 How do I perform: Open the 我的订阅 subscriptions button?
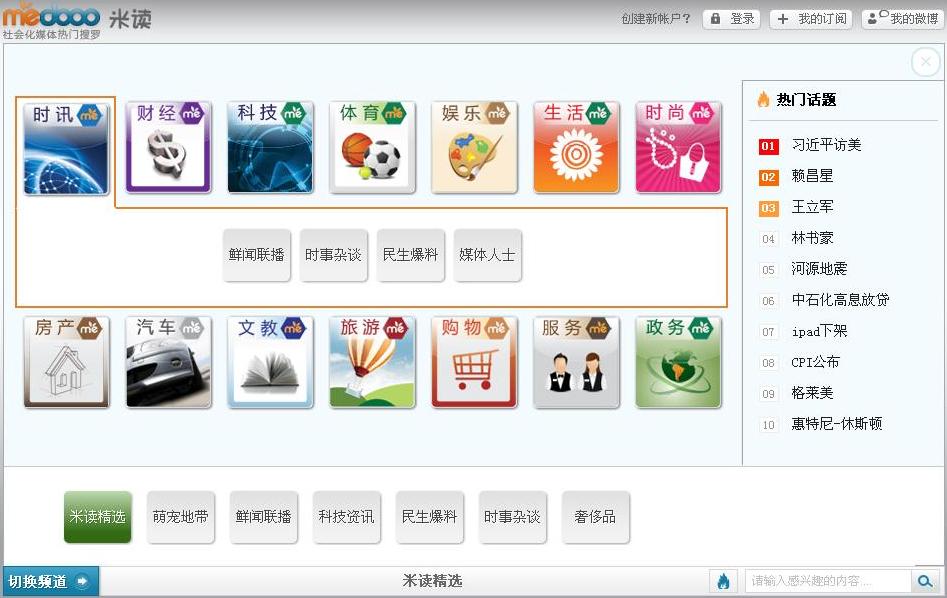click(x=811, y=19)
